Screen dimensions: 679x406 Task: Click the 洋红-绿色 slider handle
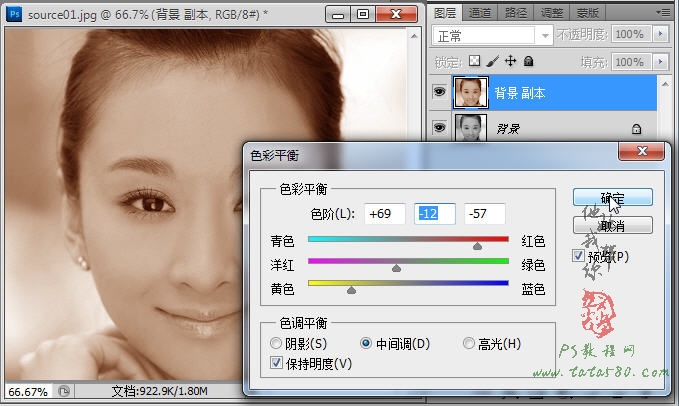(396, 268)
